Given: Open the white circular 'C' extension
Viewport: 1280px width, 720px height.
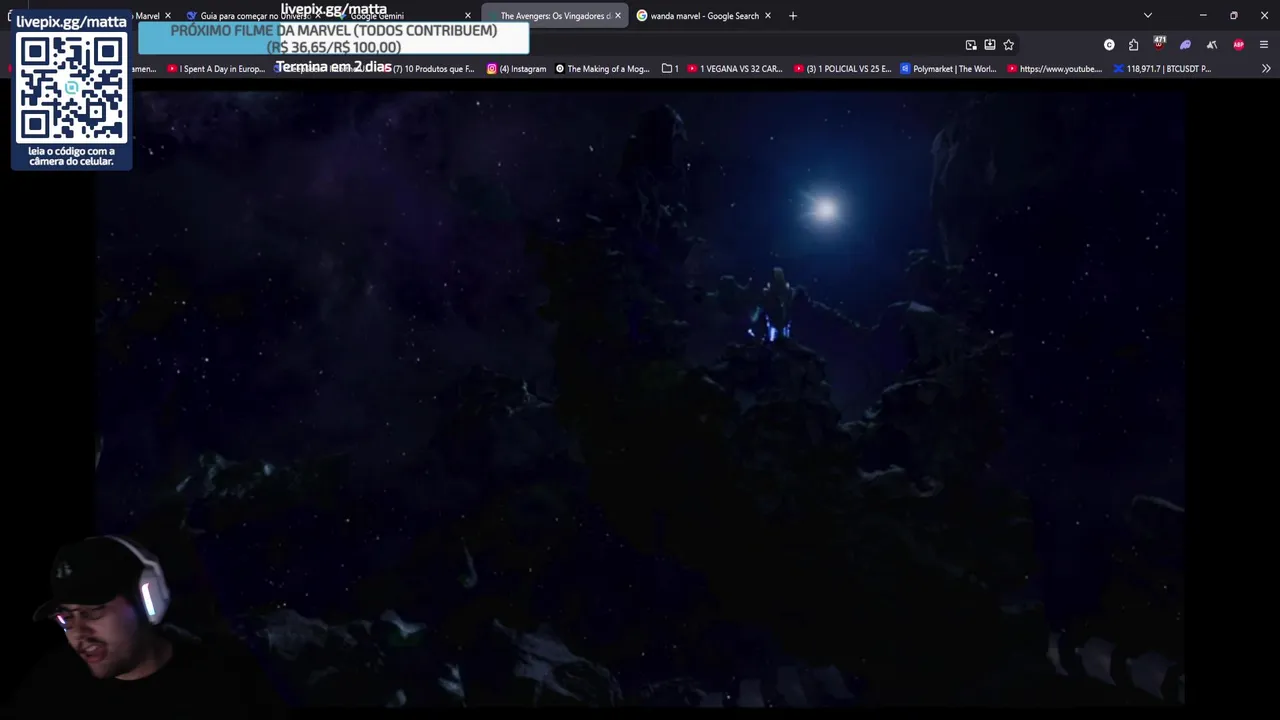Looking at the screenshot, I should click(1109, 45).
